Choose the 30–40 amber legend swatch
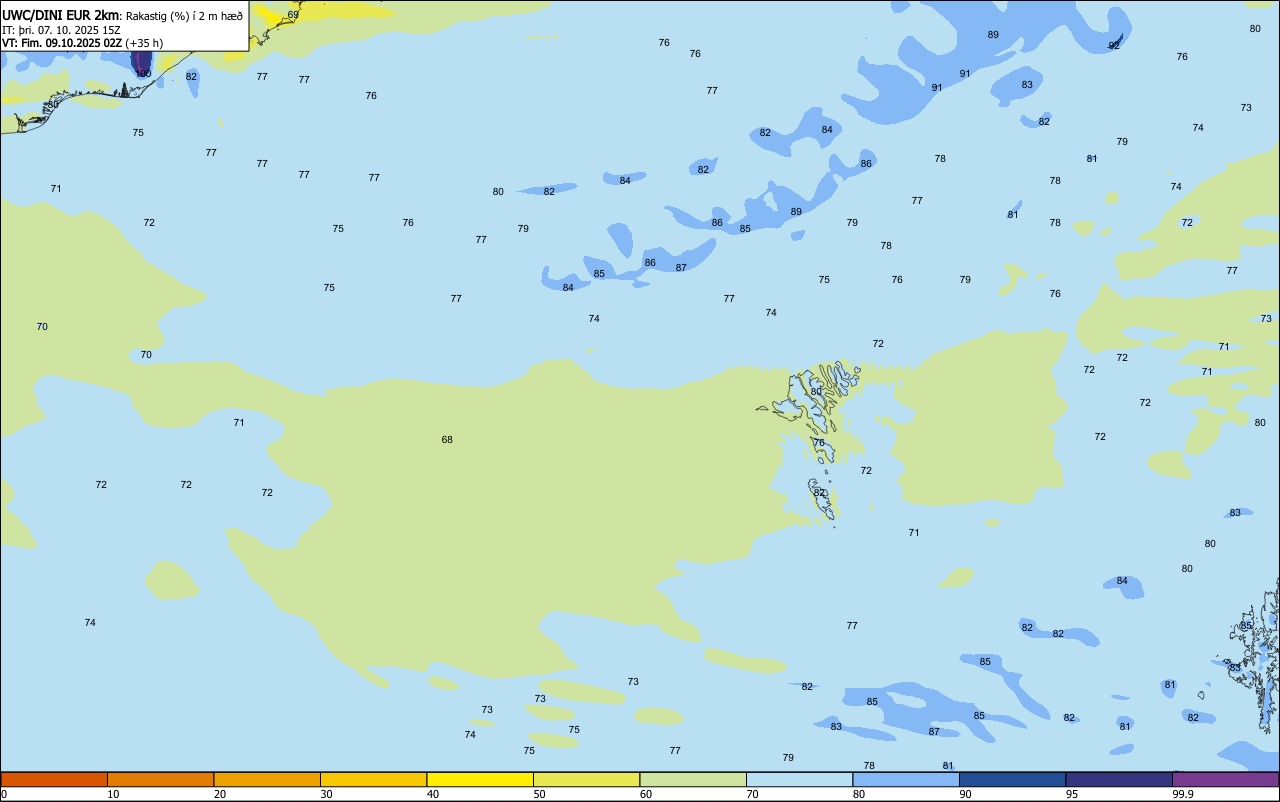 click(373, 779)
